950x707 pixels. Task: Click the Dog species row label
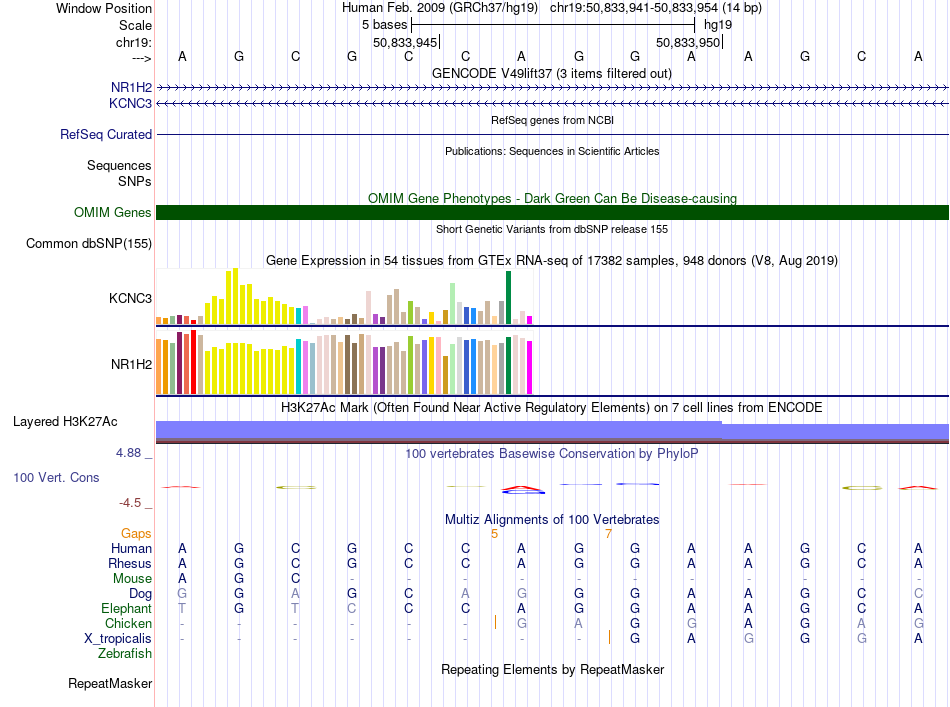[140, 594]
